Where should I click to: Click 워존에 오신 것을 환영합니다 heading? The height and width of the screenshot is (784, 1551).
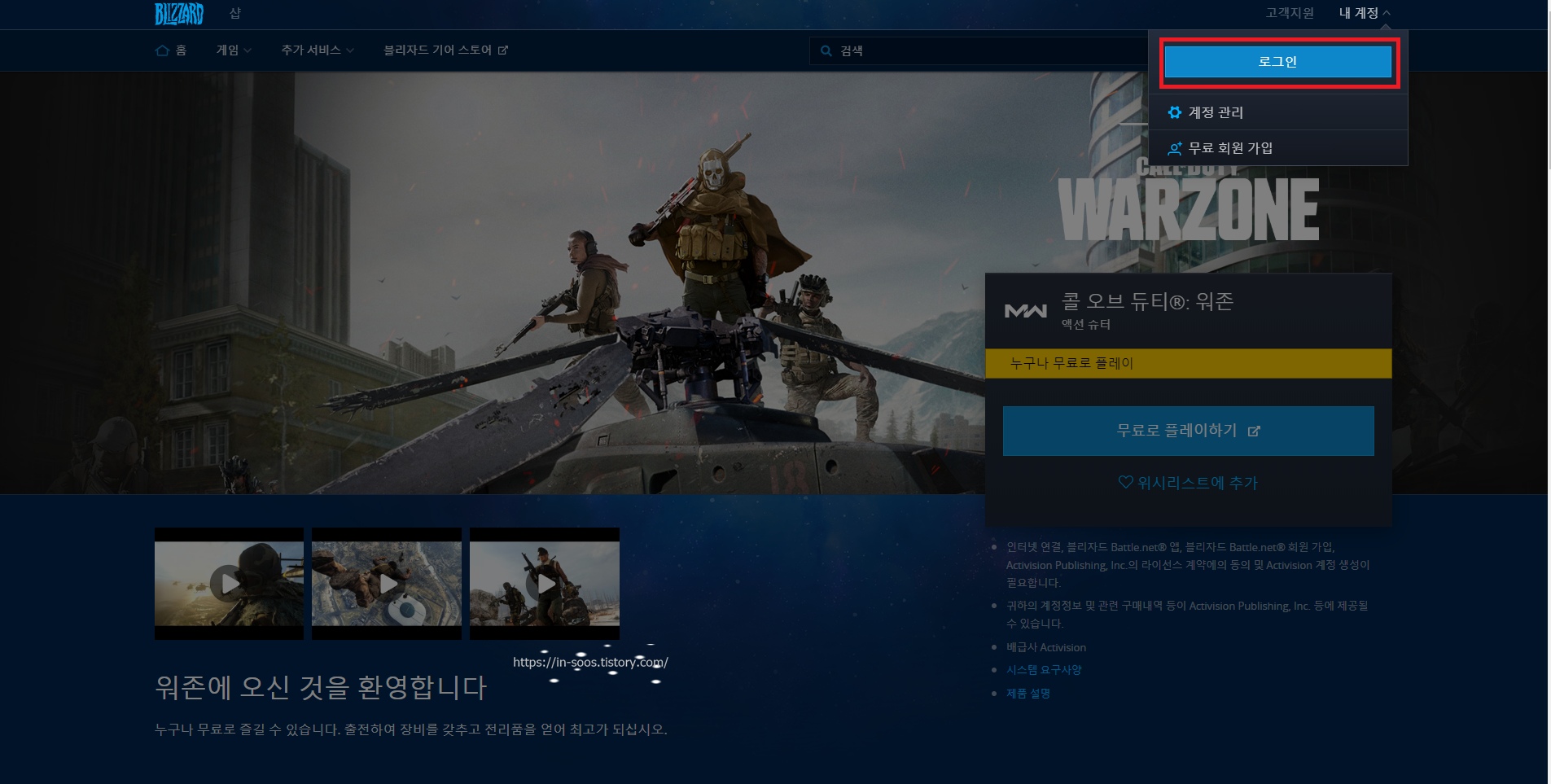point(321,688)
